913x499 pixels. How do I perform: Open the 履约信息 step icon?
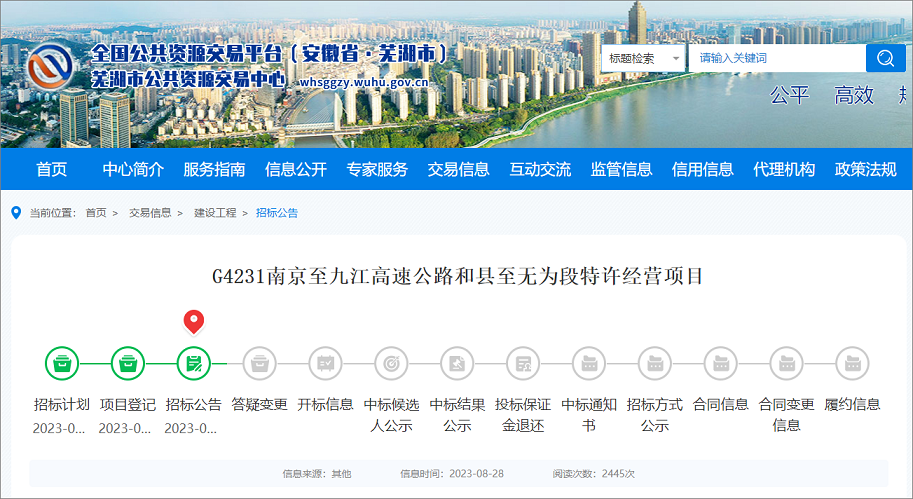pos(852,363)
